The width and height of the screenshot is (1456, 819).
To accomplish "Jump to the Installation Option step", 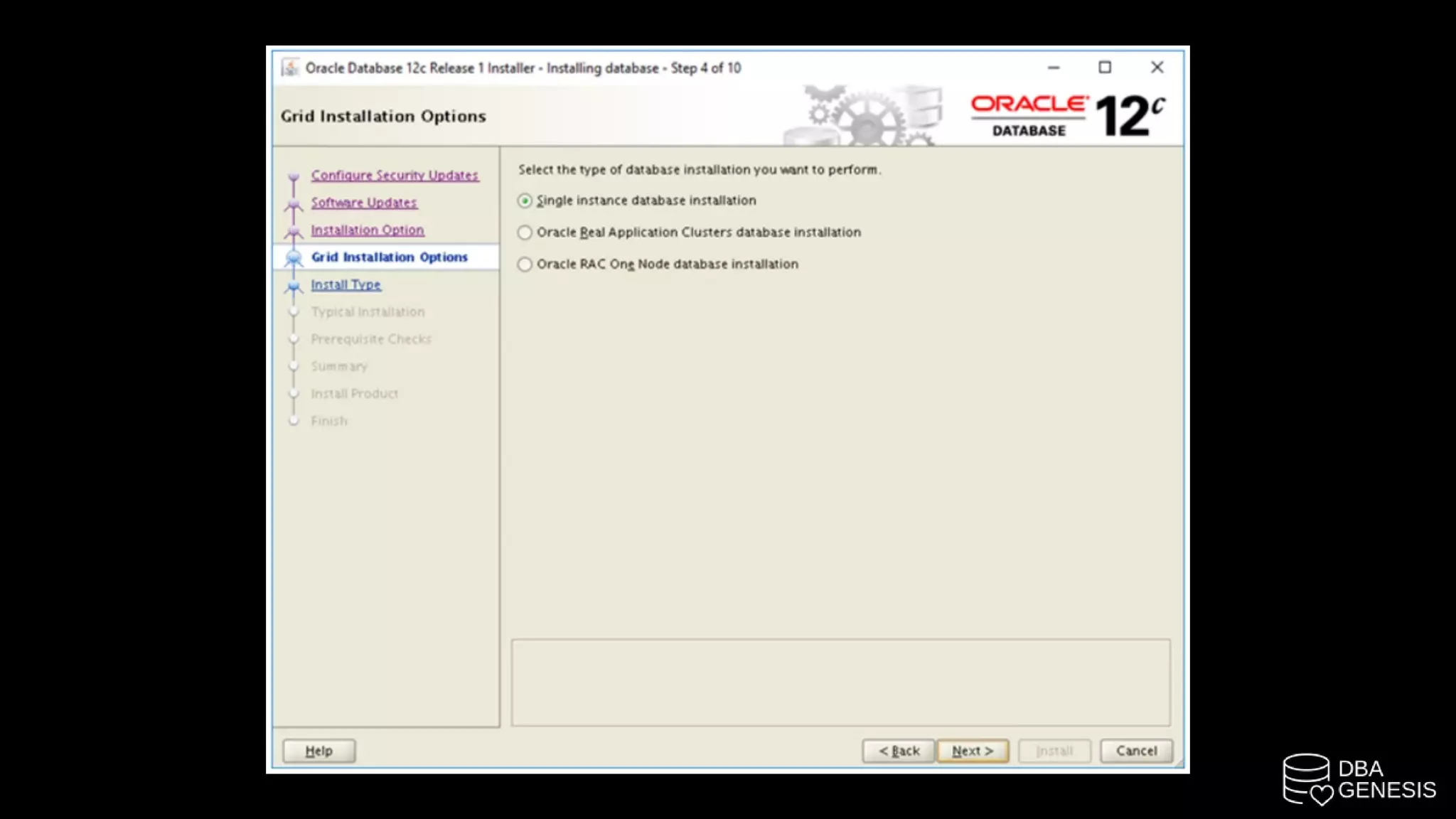I will click(367, 230).
